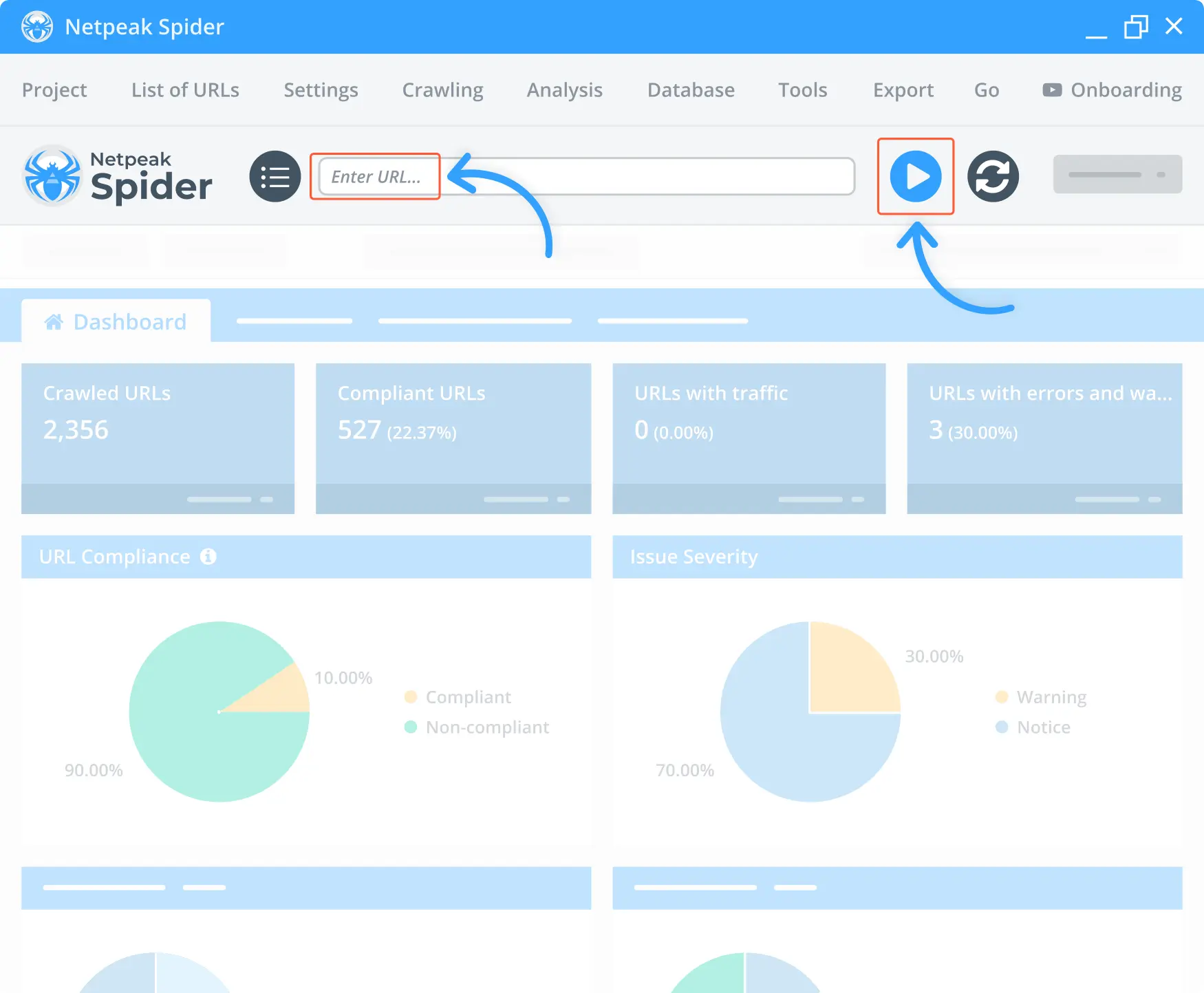1204x993 pixels.
Task: Open the URLs with traffic card
Action: (749, 438)
